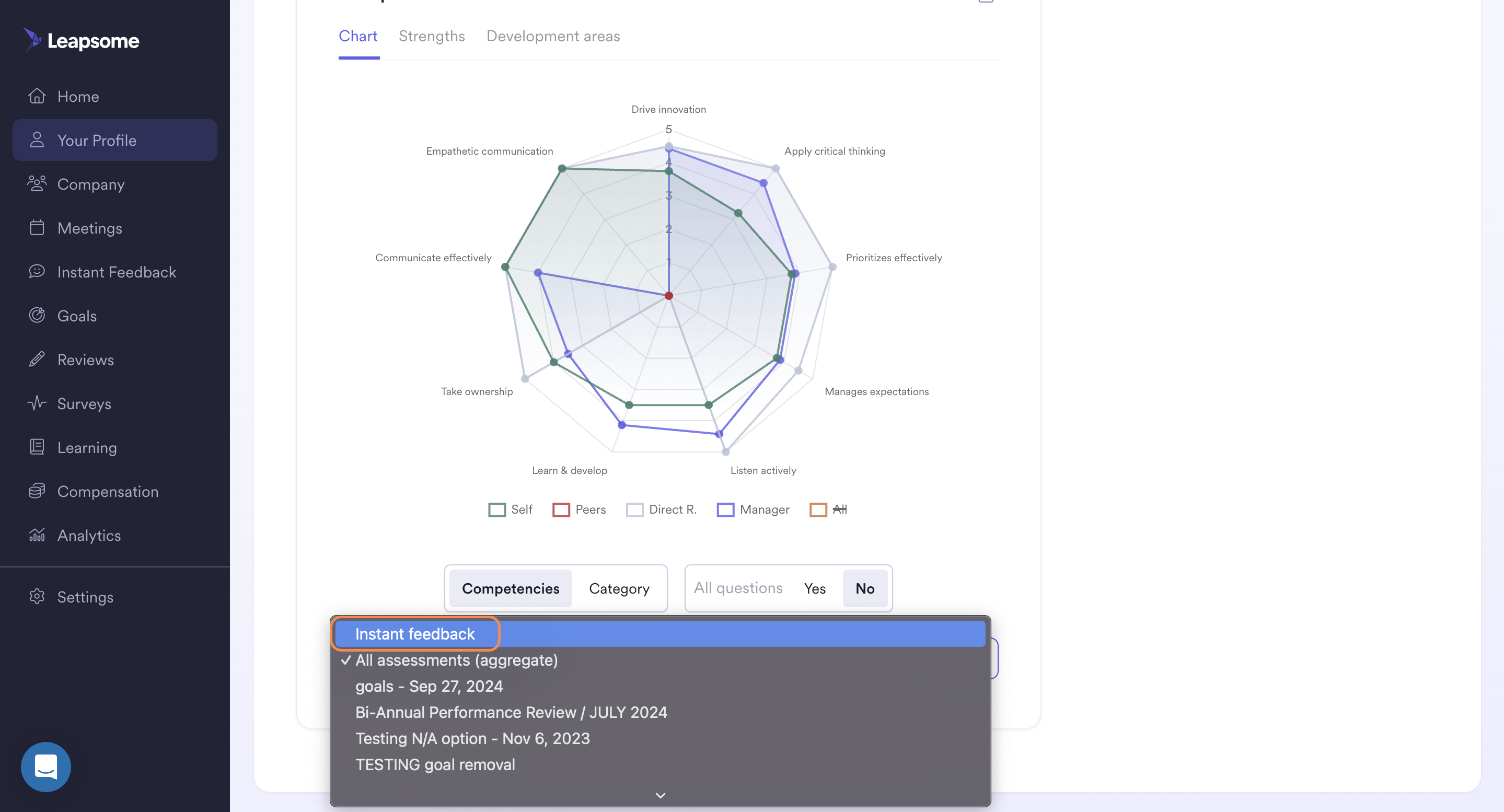Click the Goals target icon
1504x812 pixels.
click(37, 315)
